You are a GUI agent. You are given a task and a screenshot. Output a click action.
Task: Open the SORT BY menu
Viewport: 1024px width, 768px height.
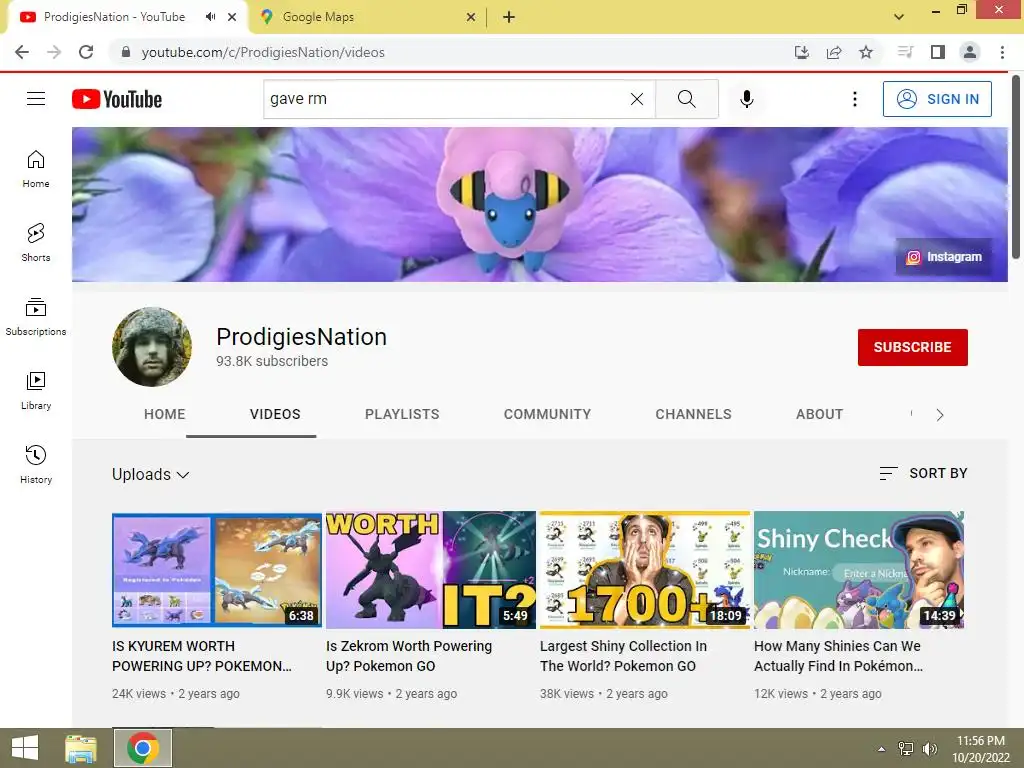pyautogui.click(x=923, y=473)
